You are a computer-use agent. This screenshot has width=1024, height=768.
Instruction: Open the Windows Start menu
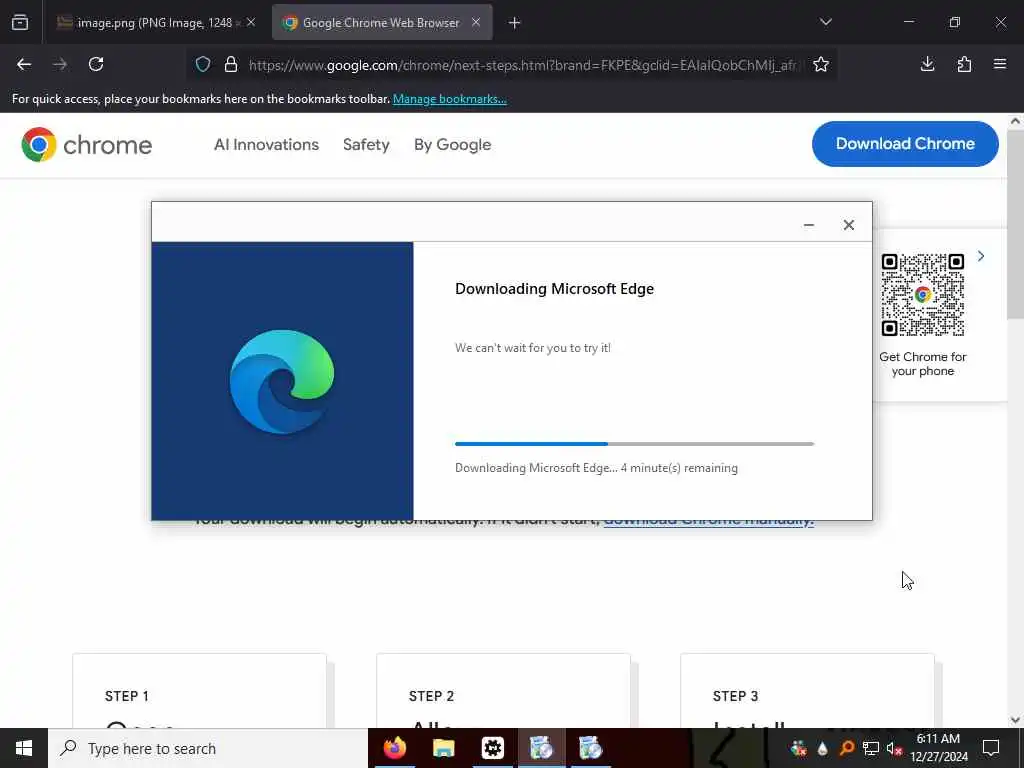(x=24, y=748)
